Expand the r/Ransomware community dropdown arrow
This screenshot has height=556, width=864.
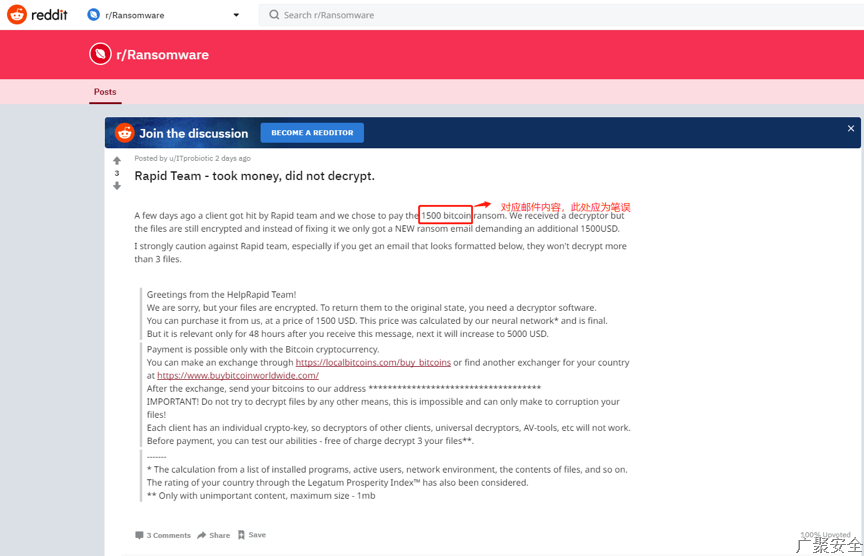pyautogui.click(x=236, y=15)
